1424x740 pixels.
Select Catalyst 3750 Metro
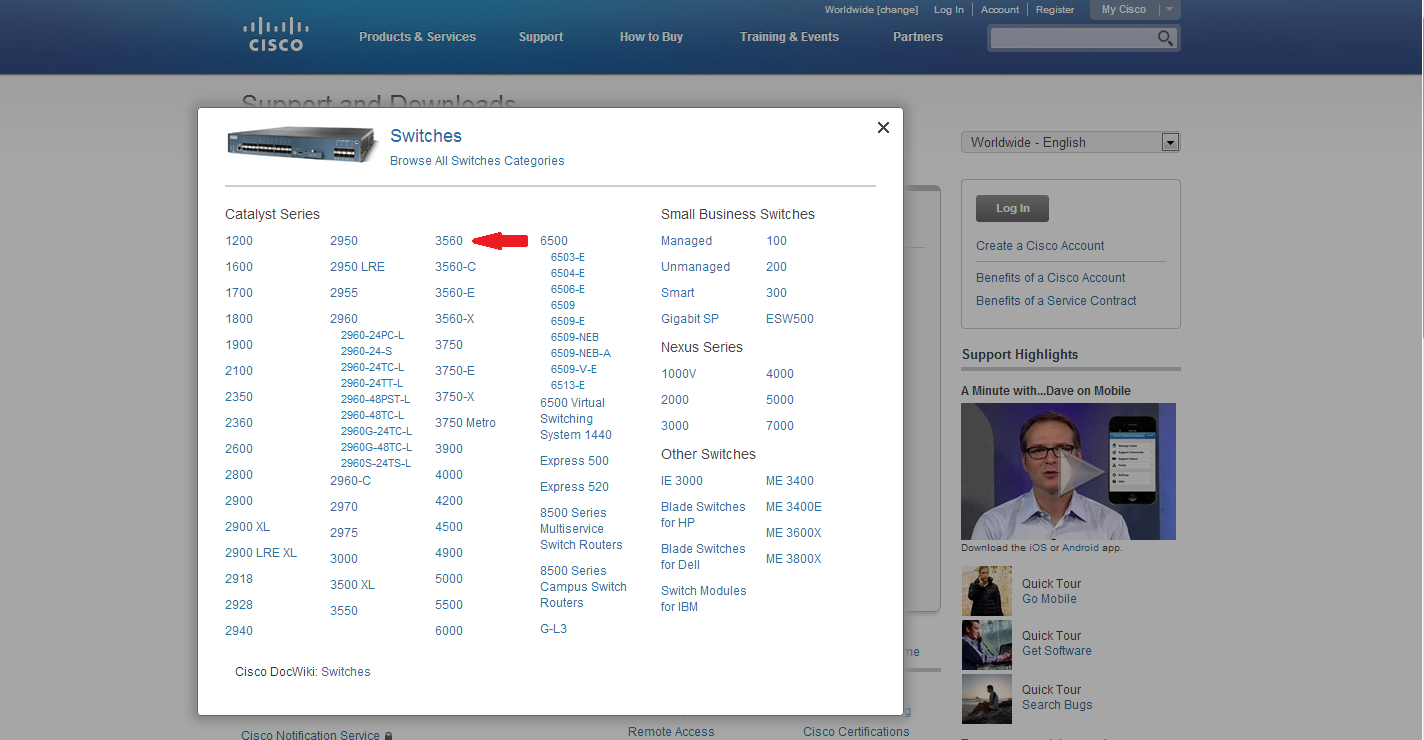[465, 423]
